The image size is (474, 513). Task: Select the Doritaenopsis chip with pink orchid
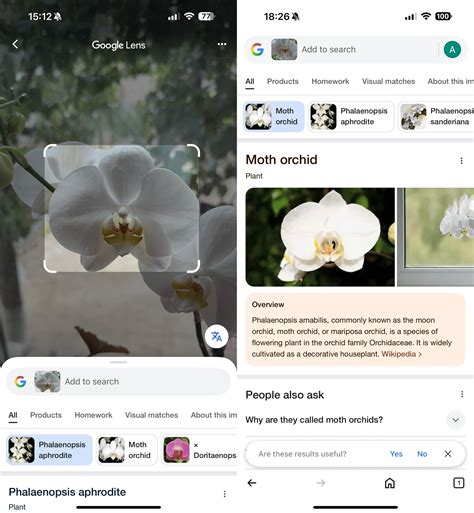pos(199,450)
